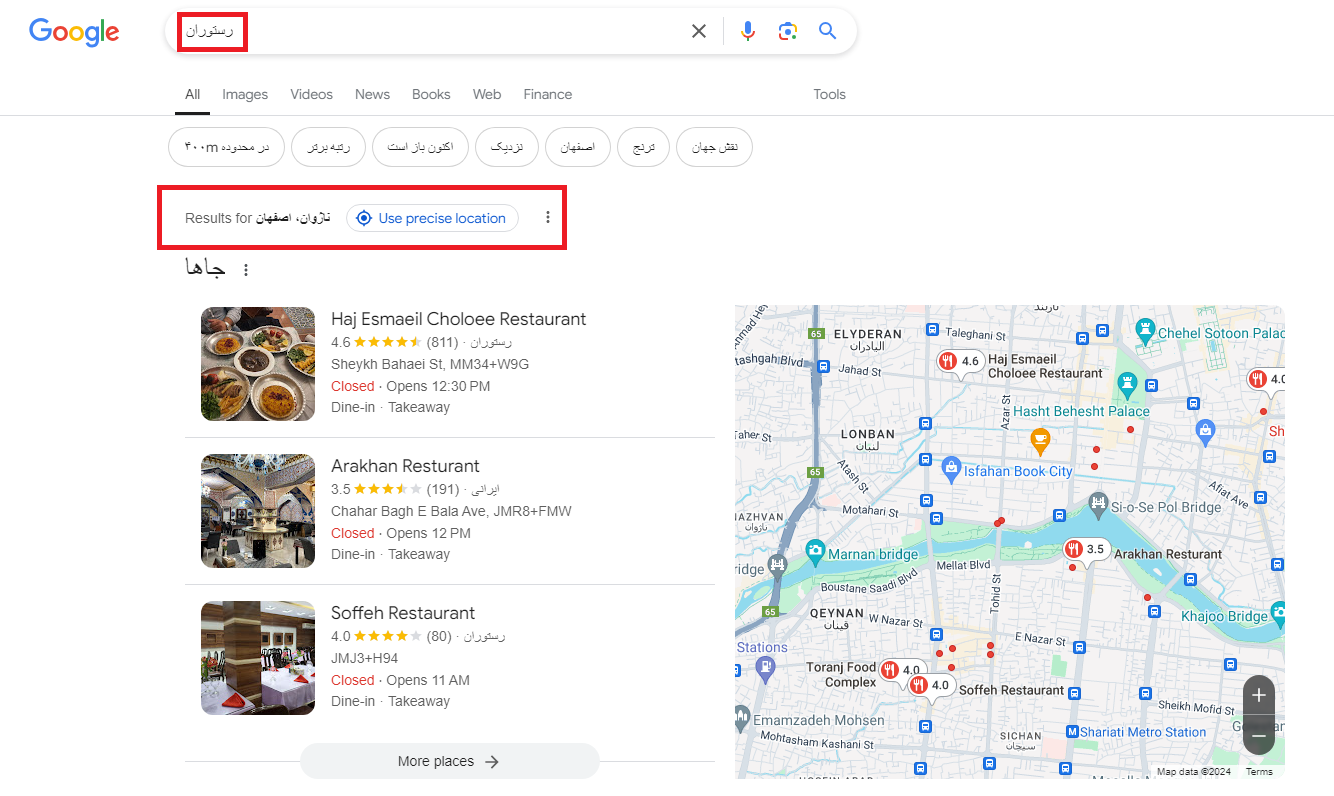Image resolution: width=1334 pixels, height=796 pixels.
Task: Select the 4.6 Haj Esmaeil map pin
Action: tap(961, 362)
